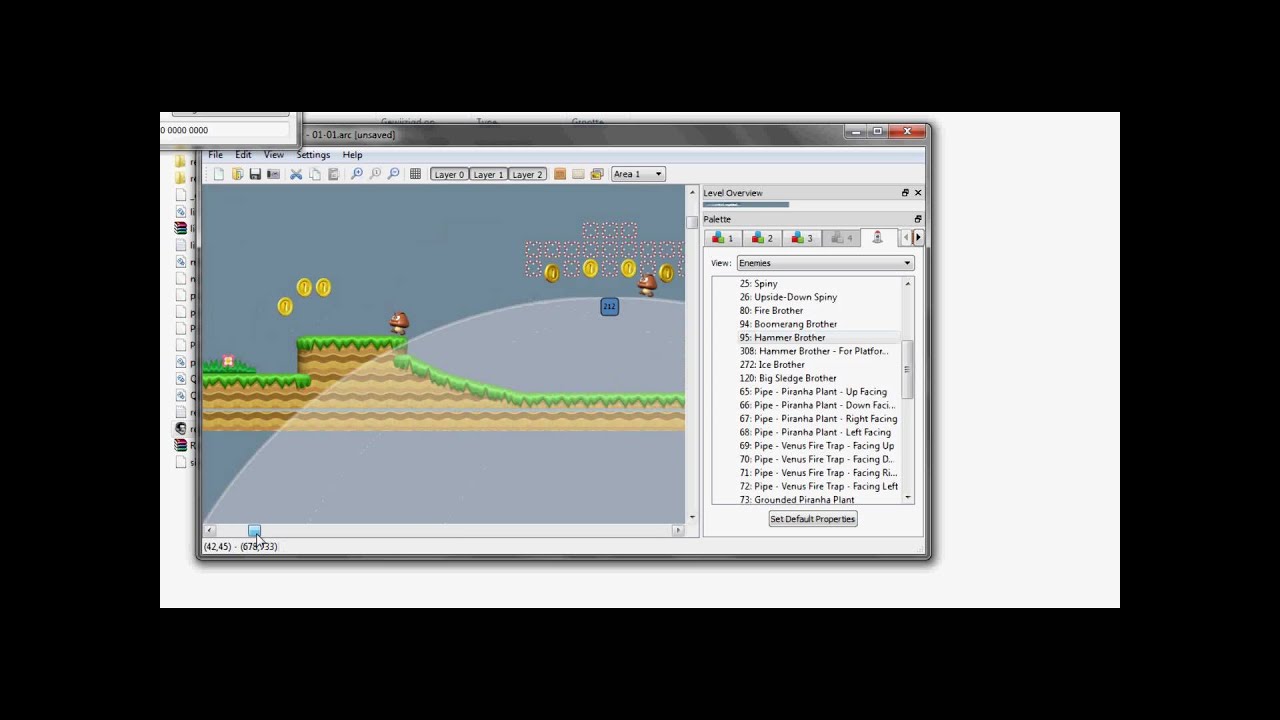Select 67: Pipe - Piranha Plant - Right Facing
Screen dimensions: 1280x720
coord(818,419)
